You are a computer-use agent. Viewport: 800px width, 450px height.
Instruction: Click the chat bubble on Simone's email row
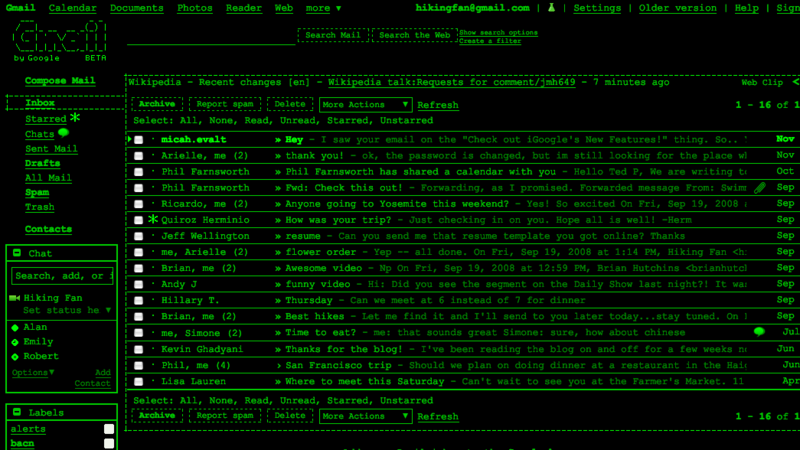[x=760, y=331]
